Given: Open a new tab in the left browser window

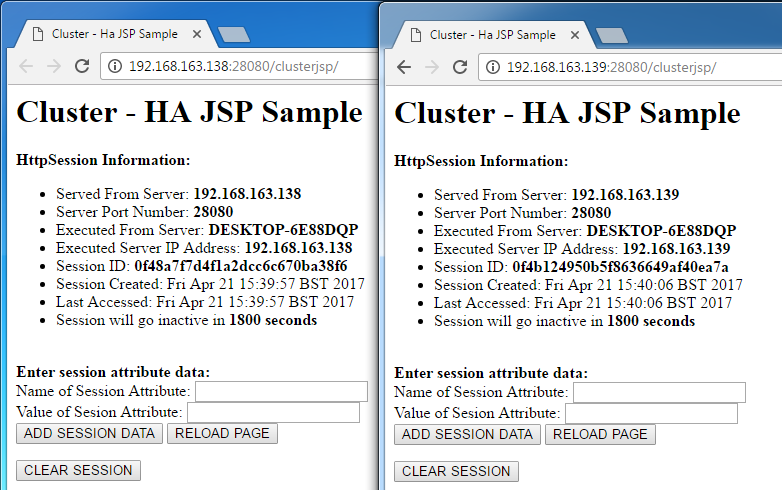Looking at the screenshot, I should click(233, 35).
